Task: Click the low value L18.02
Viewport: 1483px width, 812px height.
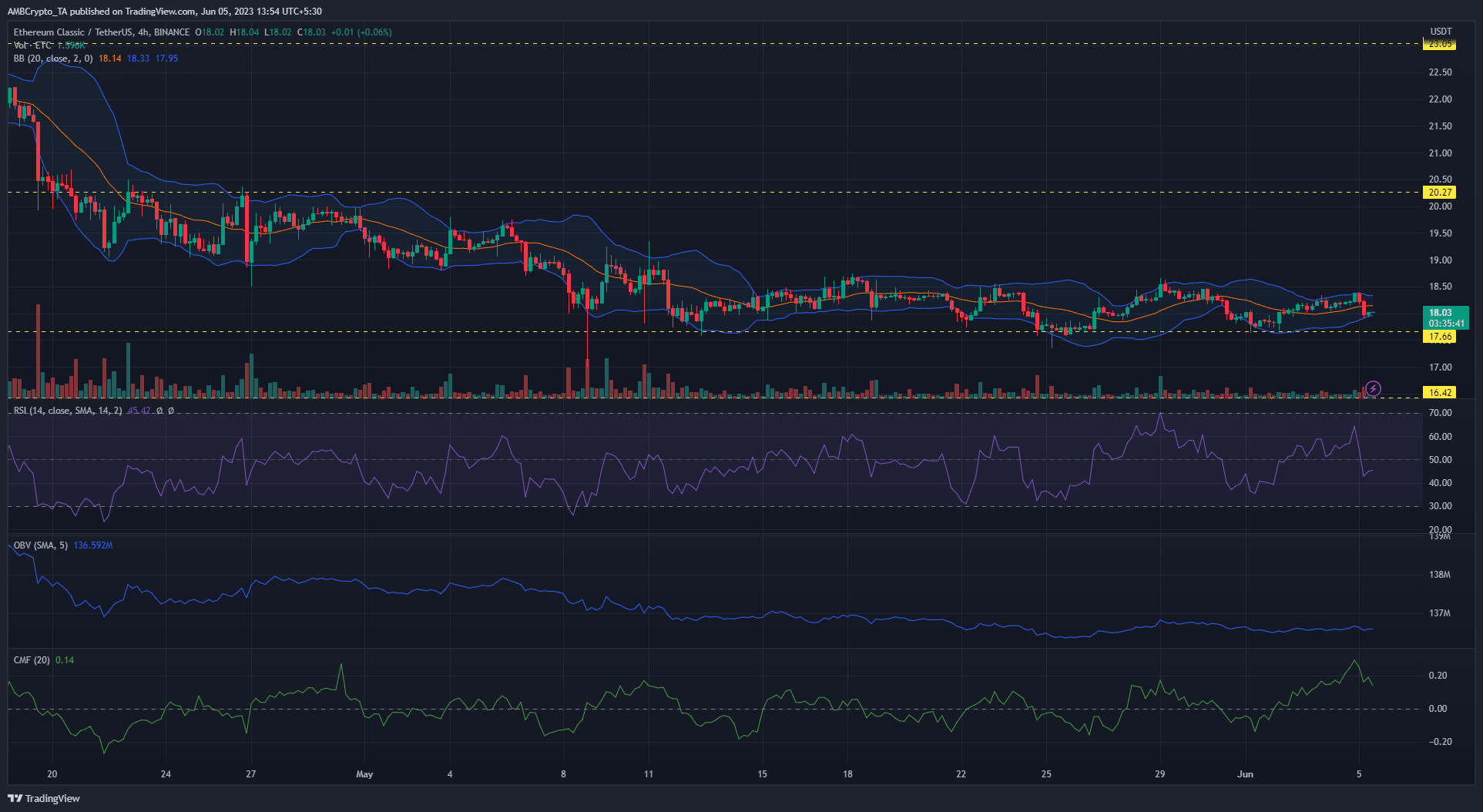Action: coord(278,32)
